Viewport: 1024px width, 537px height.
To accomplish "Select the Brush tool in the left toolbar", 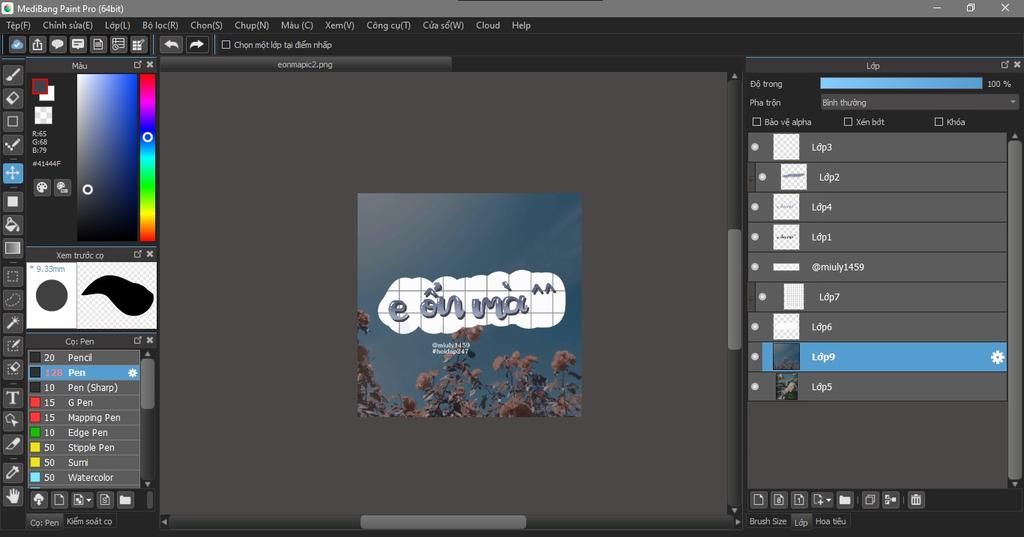I will (x=12, y=75).
